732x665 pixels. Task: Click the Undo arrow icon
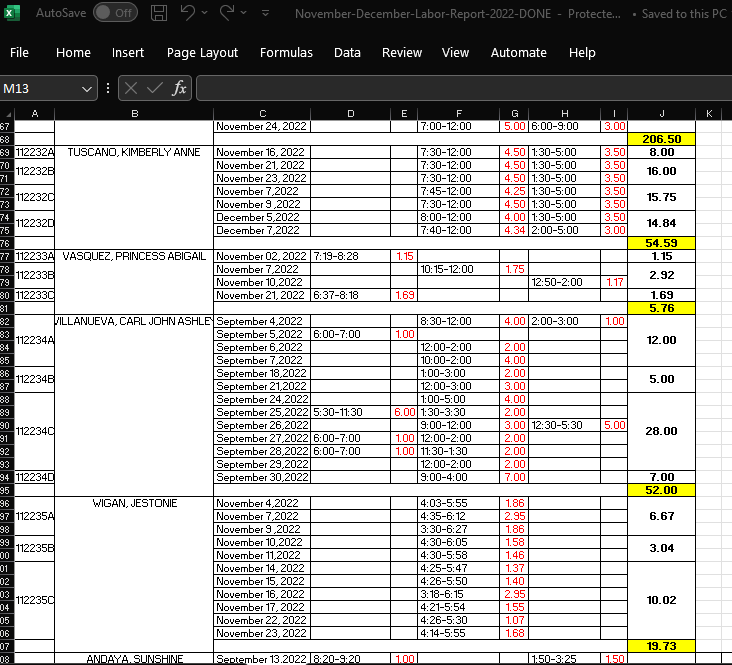point(187,13)
